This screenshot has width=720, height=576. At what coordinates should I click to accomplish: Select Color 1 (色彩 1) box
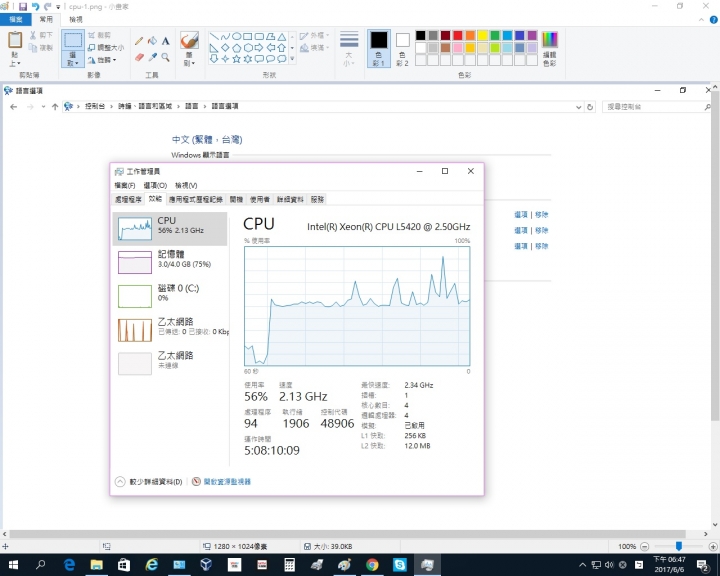tap(379, 49)
